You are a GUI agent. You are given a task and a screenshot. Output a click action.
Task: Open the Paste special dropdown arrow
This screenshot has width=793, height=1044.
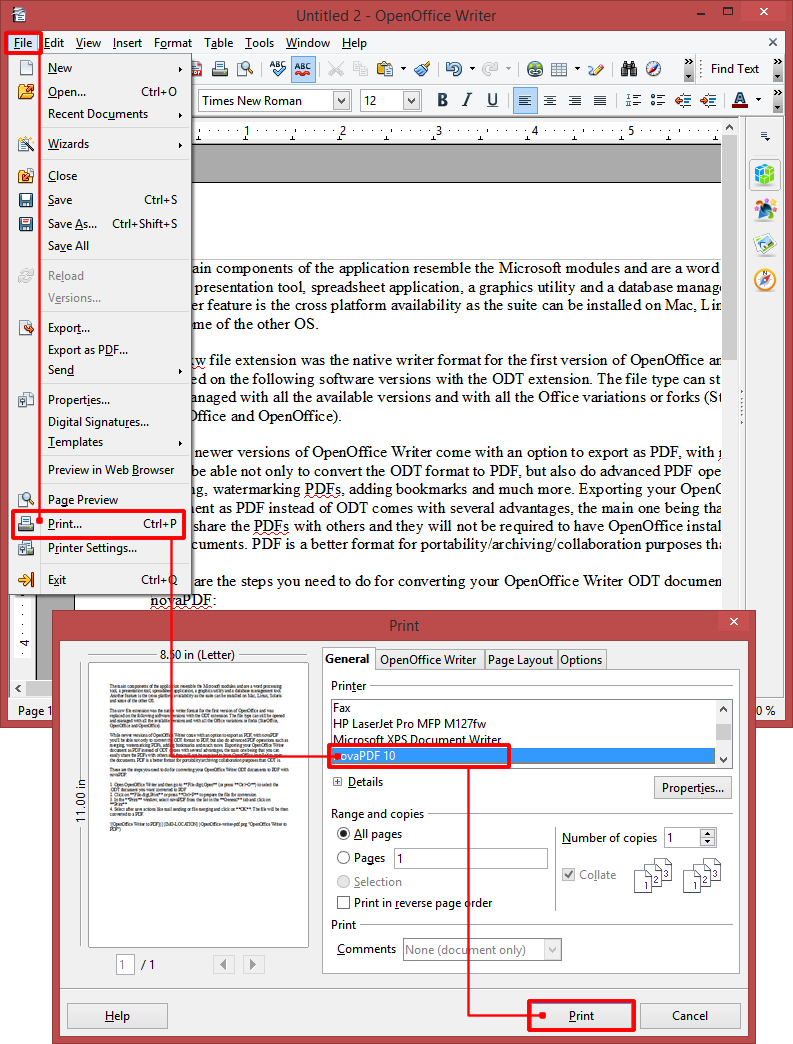[403, 69]
